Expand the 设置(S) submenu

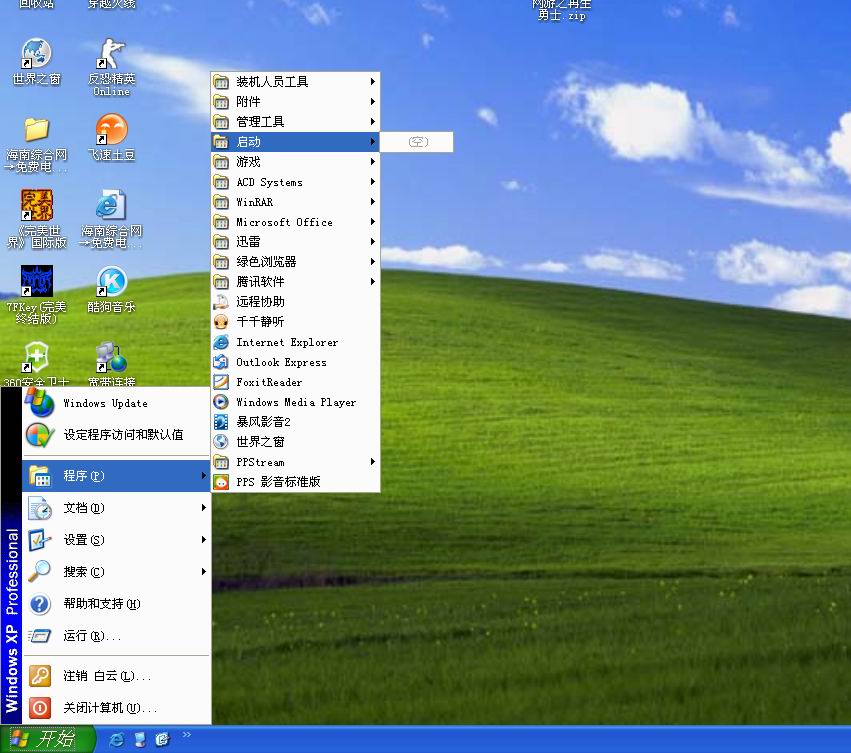pos(116,540)
